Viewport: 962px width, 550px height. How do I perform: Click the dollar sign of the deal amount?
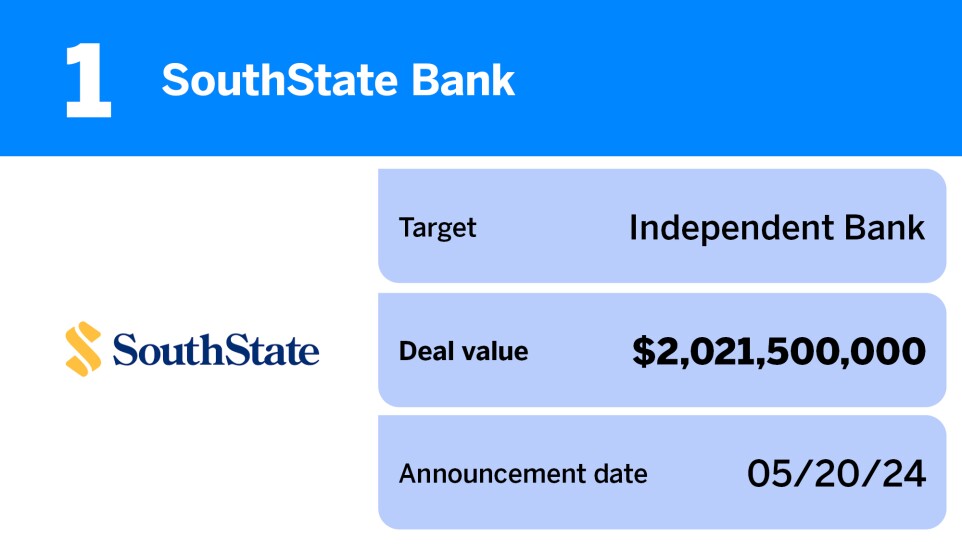(x=642, y=351)
